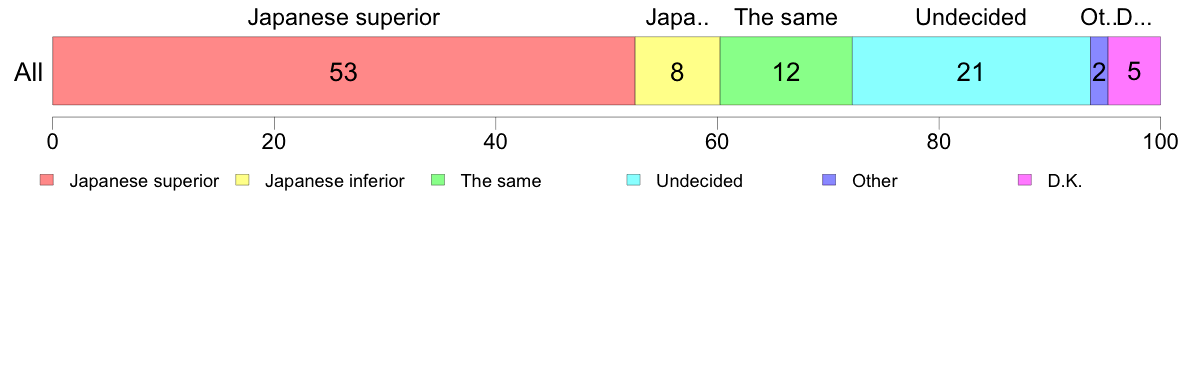Click the green The same legend swatch
Image resolution: width=1188 pixels, height=368 pixels.
pos(436,181)
